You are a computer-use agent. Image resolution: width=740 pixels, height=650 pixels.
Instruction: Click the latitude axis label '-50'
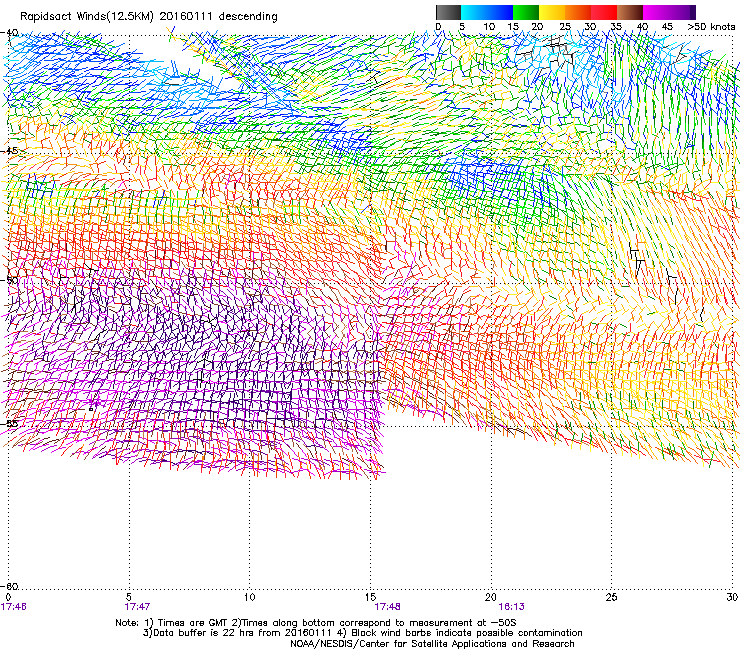(x=9, y=280)
